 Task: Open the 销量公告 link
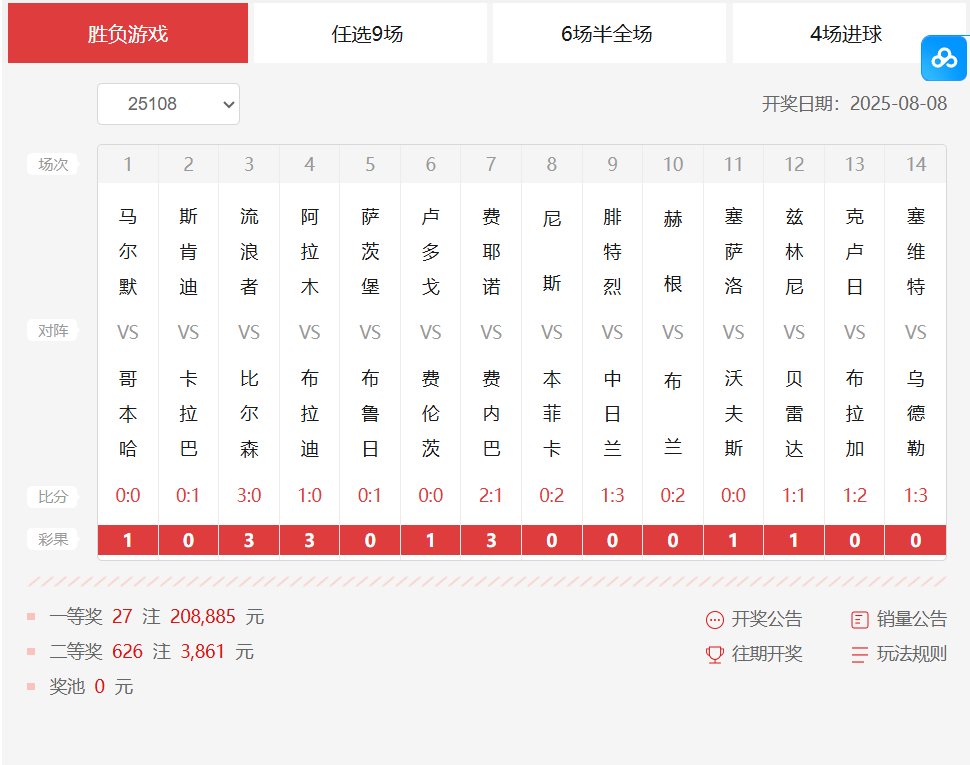(912, 619)
